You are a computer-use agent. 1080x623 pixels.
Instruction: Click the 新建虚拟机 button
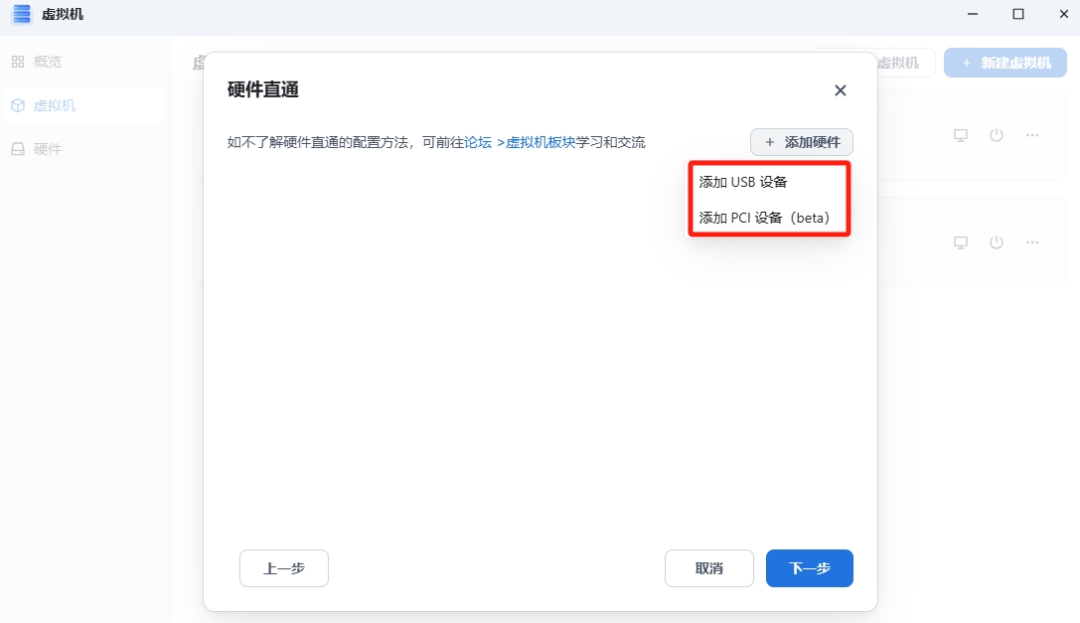click(x=1005, y=62)
